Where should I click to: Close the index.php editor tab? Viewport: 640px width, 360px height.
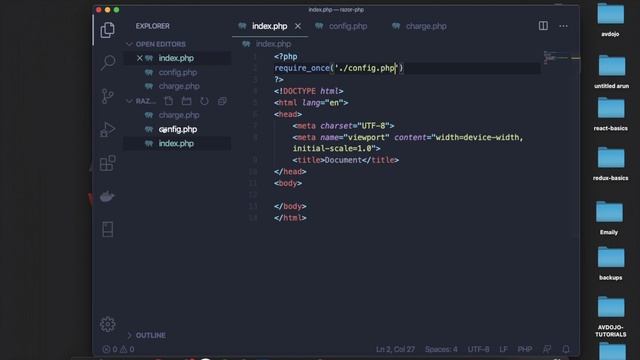(298, 26)
